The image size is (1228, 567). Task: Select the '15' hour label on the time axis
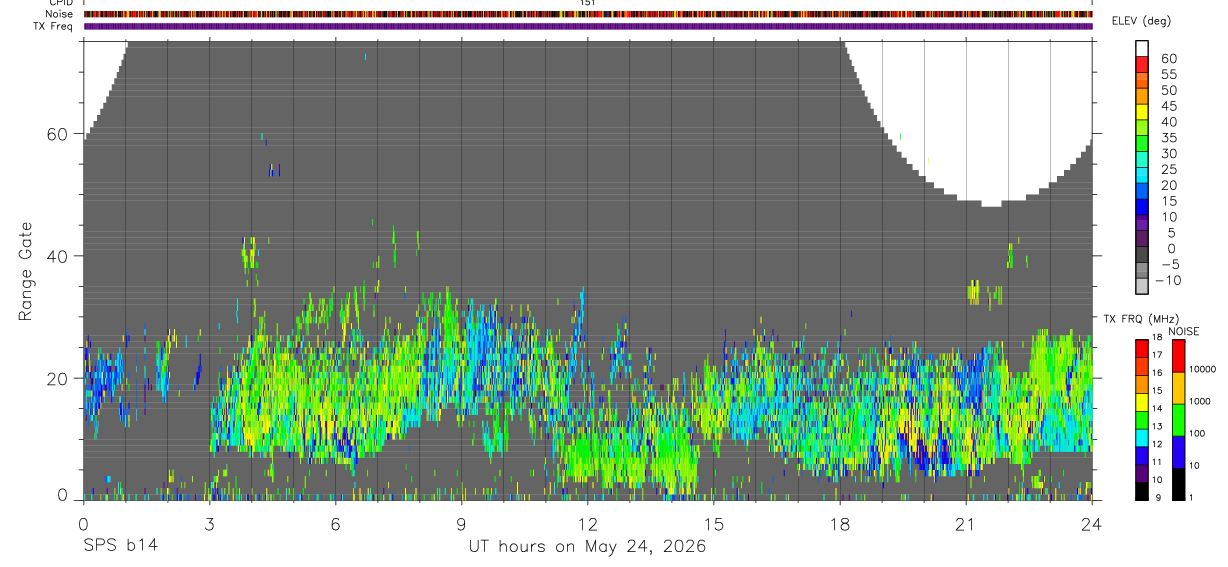713,524
